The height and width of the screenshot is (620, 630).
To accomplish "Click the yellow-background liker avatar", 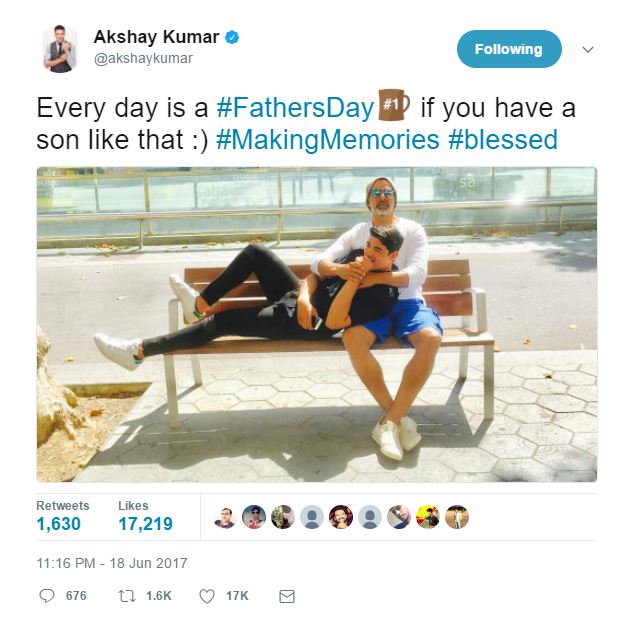I will [427, 517].
